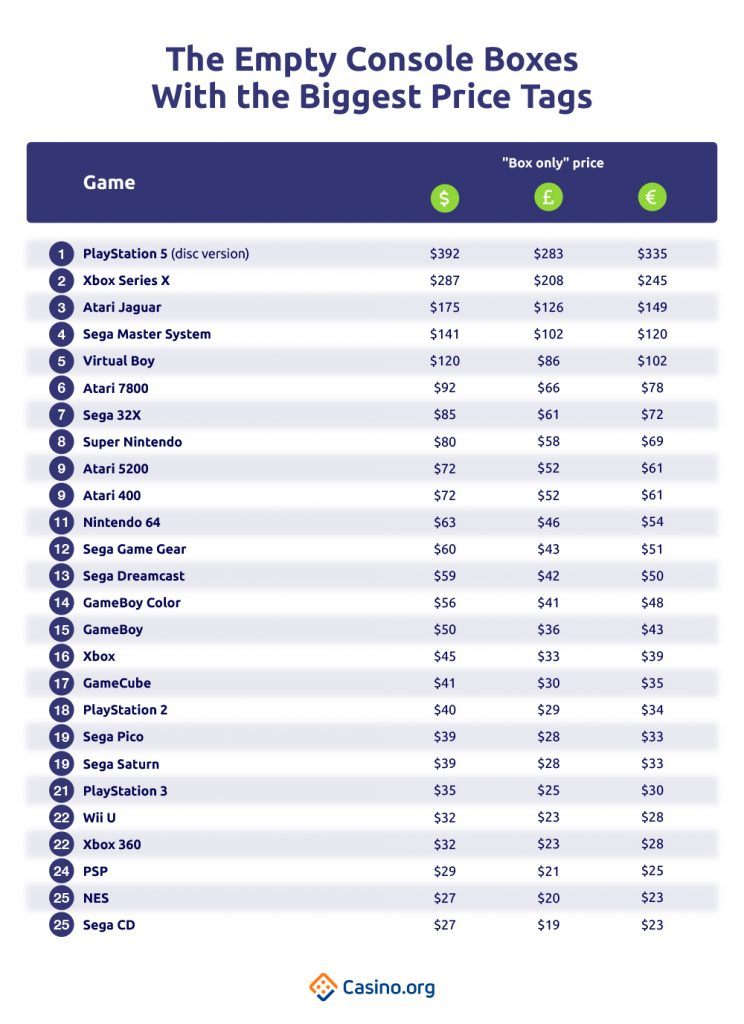Click the green euro currency icon

click(x=652, y=198)
